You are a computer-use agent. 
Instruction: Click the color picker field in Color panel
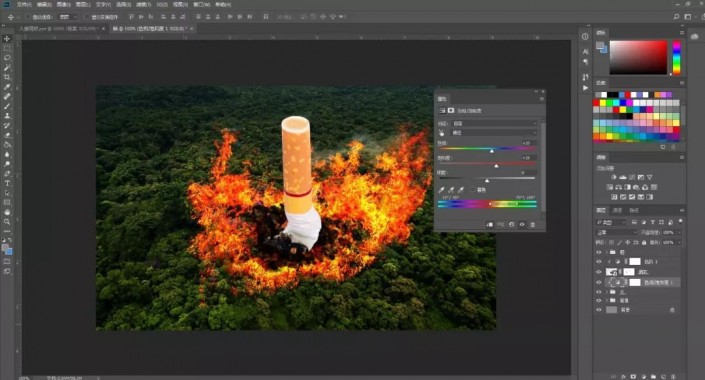[638, 57]
